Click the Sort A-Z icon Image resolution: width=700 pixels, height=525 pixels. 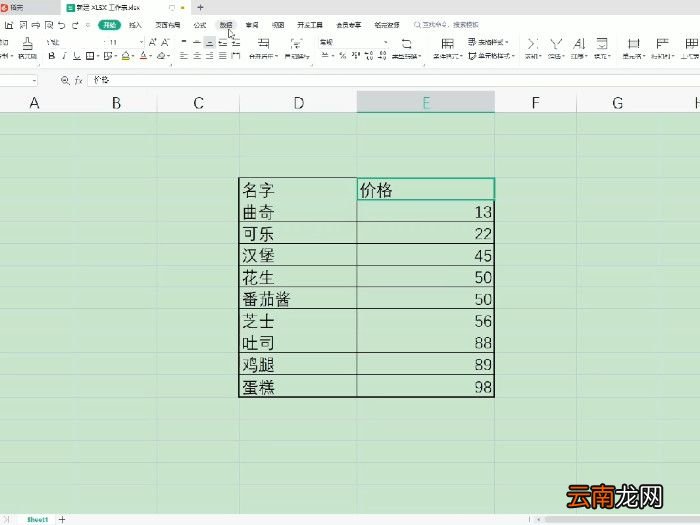579,44
